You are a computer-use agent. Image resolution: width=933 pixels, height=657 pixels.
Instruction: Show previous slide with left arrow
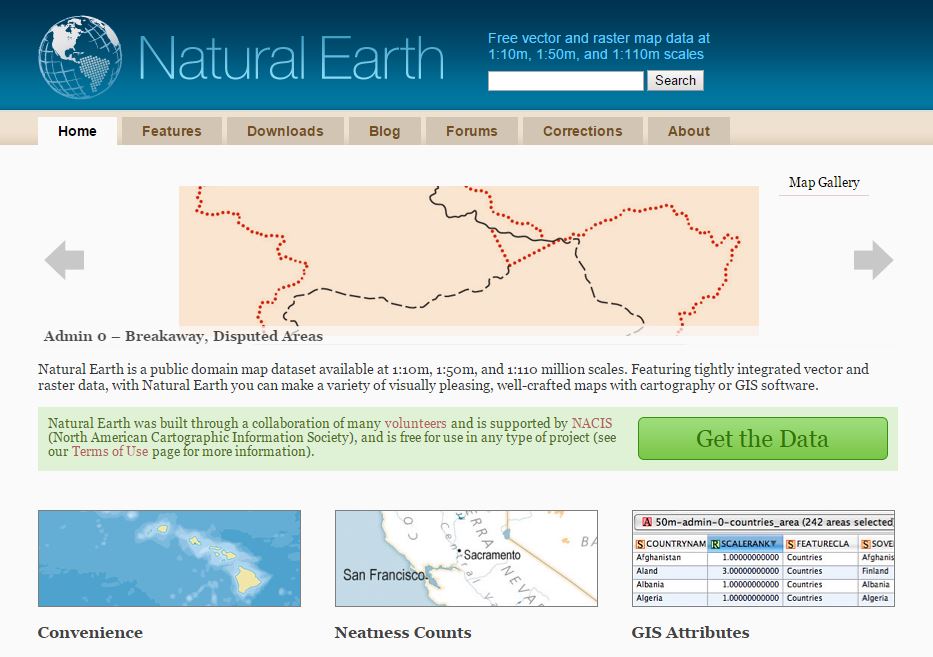(x=64, y=260)
